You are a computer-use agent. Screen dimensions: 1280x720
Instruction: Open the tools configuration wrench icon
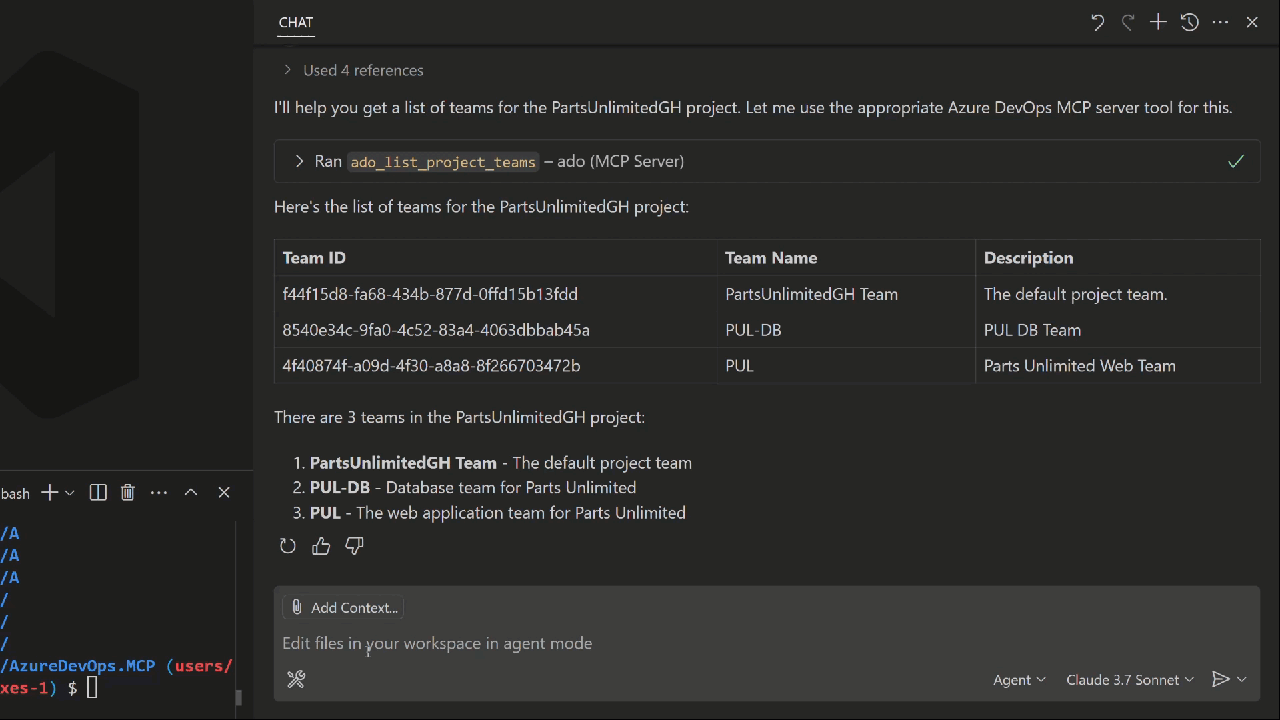point(296,679)
